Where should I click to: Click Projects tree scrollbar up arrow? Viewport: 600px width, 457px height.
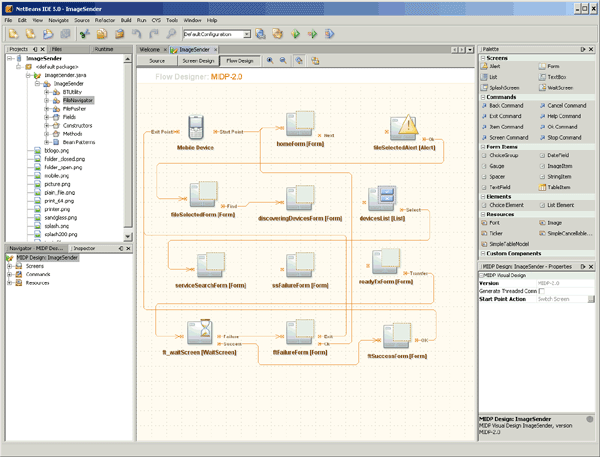pyautogui.click(x=128, y=59)
